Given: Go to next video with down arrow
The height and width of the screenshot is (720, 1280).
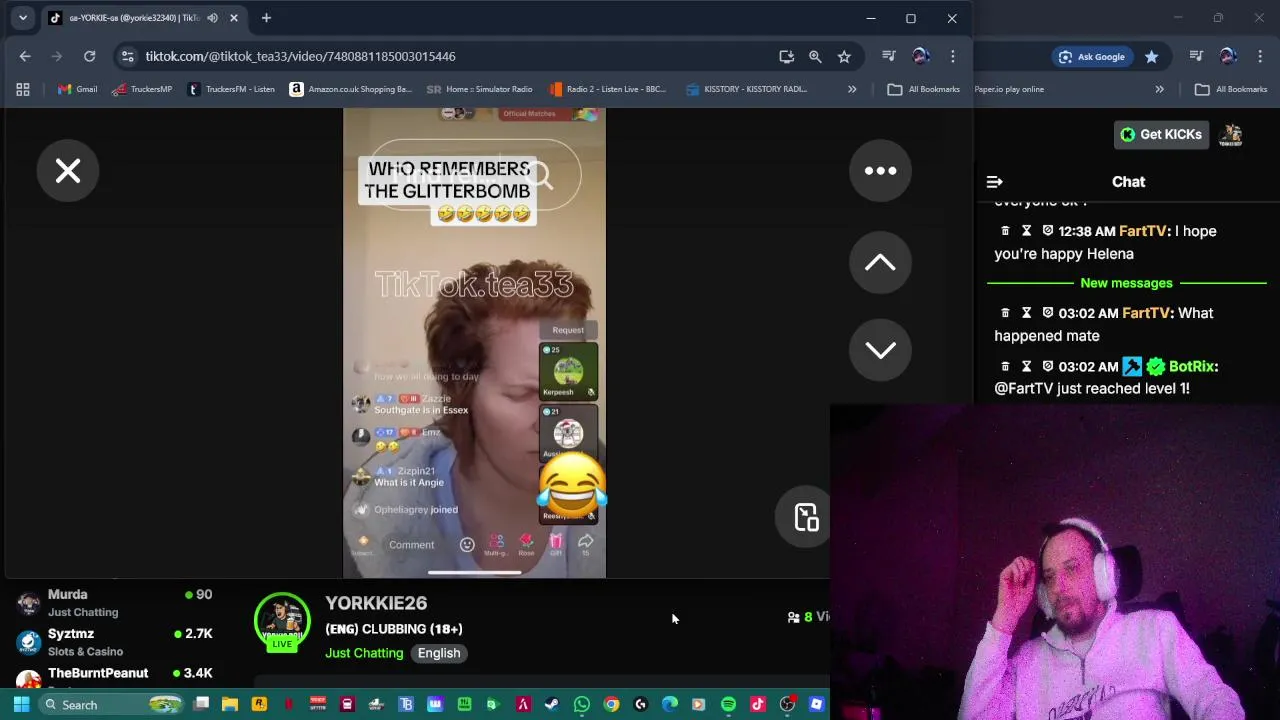Looking at the screenshot, I should point(880,349).
